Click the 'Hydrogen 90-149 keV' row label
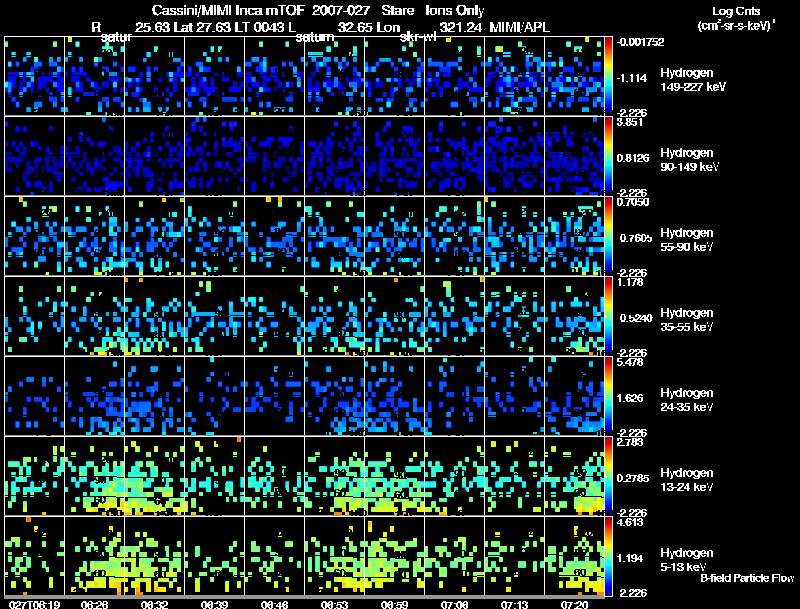 [x=689, y=160]
